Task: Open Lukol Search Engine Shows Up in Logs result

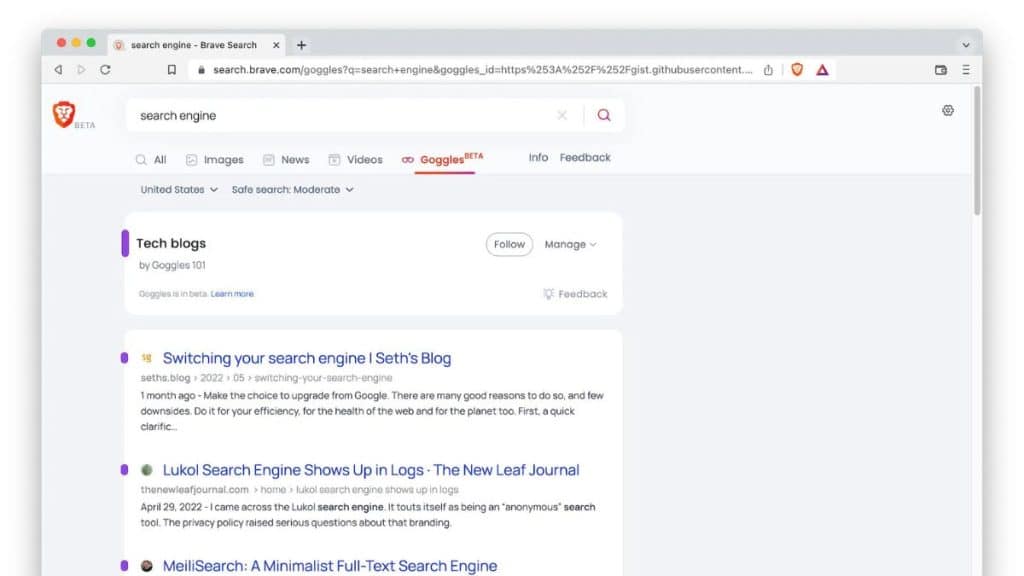Action: pos(371,470)
